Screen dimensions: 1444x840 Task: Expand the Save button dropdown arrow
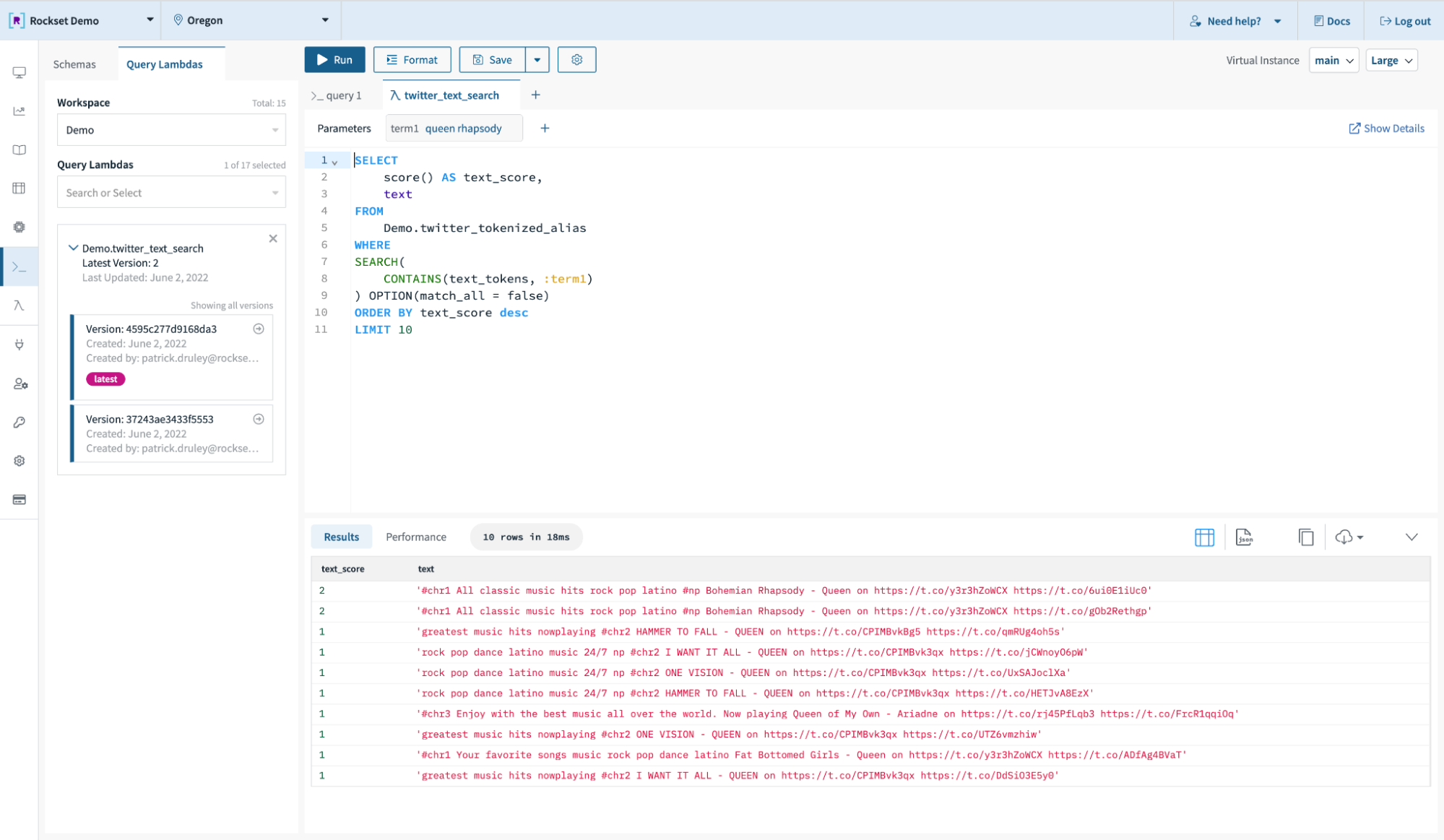pos(537,60)
